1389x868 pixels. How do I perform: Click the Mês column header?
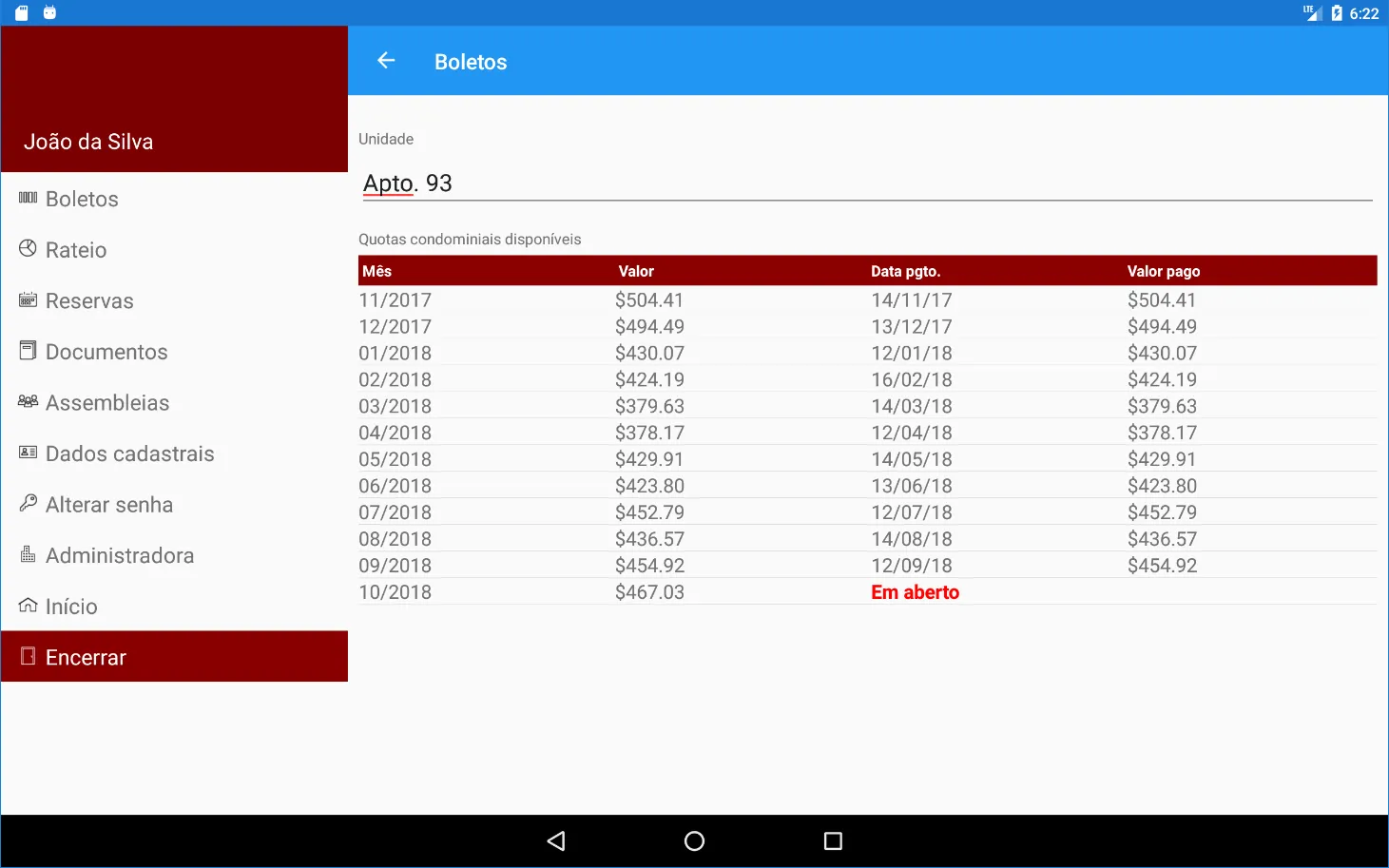coord(377,271)
